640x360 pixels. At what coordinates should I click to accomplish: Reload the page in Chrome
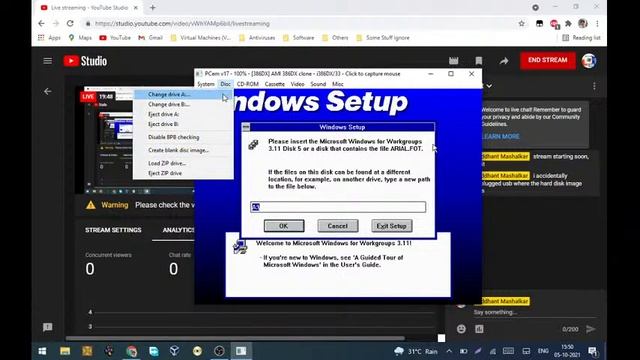coord(70,24)
